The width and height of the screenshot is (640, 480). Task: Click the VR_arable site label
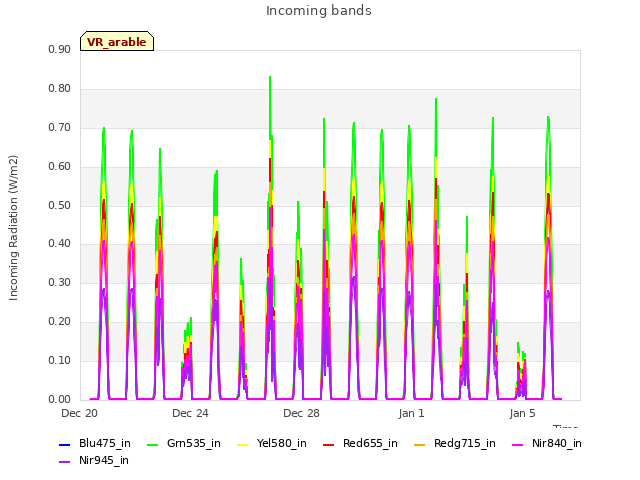click(117, 42)
